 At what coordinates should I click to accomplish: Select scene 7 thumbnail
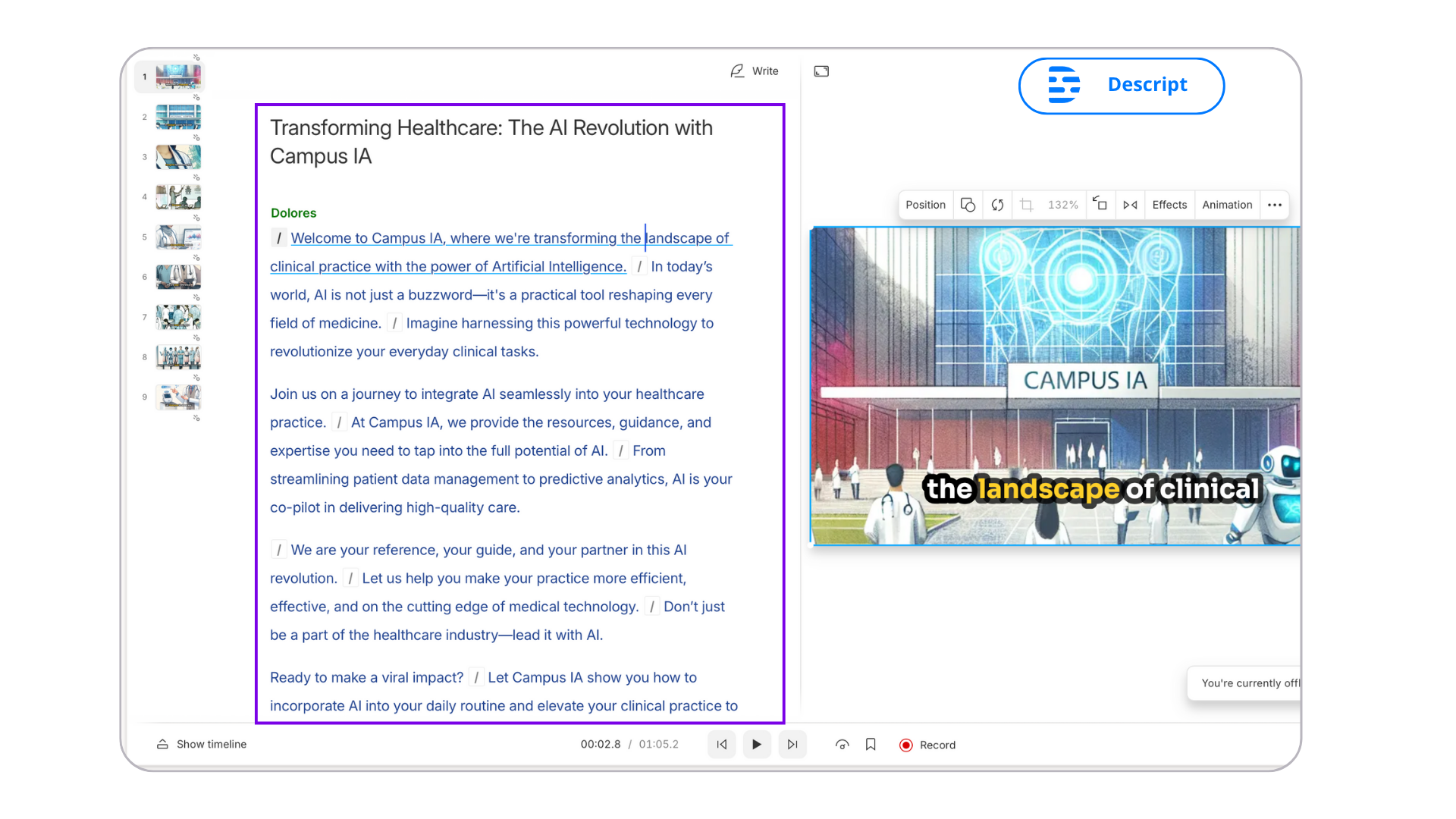[178, 317]
